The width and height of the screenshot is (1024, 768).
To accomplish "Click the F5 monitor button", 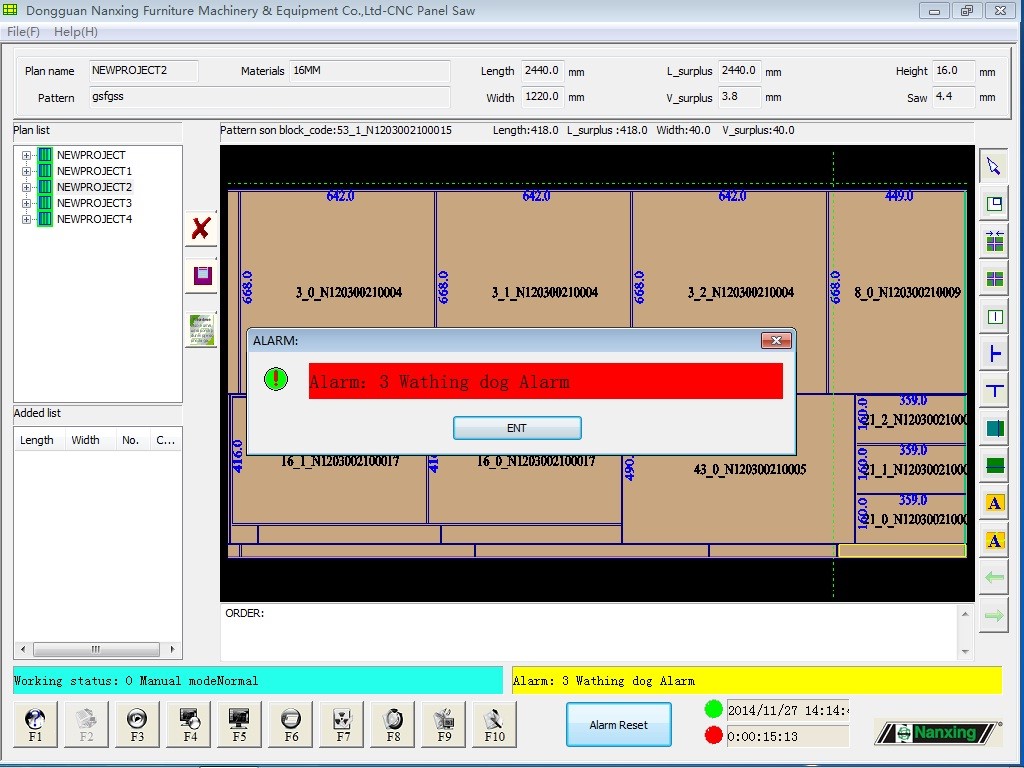I will click(240, 724).
